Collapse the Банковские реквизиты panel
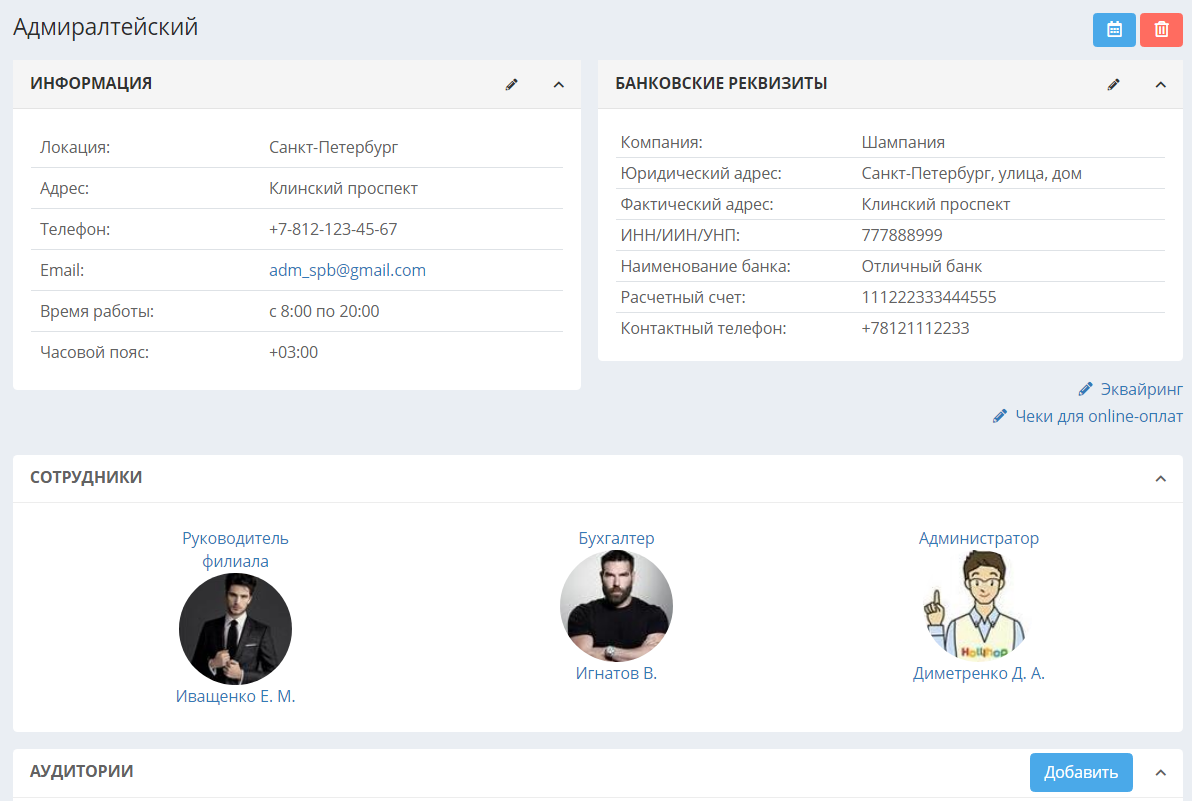Viewport: 1192px width, 801px height. (1161, 84)
